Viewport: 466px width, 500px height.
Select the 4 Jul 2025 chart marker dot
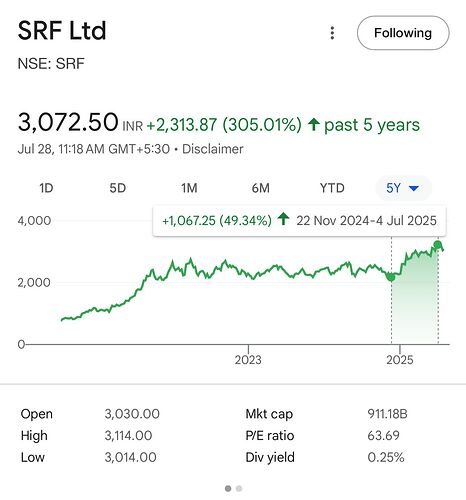click(438, 245)
